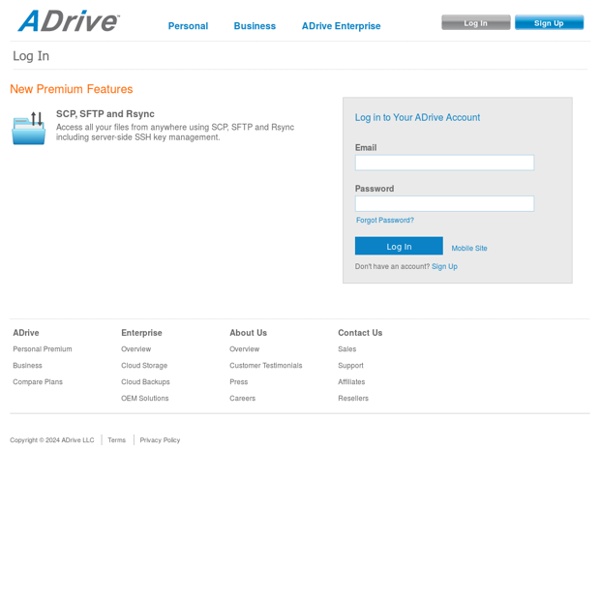Submit the form with Log In button

(398, 246)
